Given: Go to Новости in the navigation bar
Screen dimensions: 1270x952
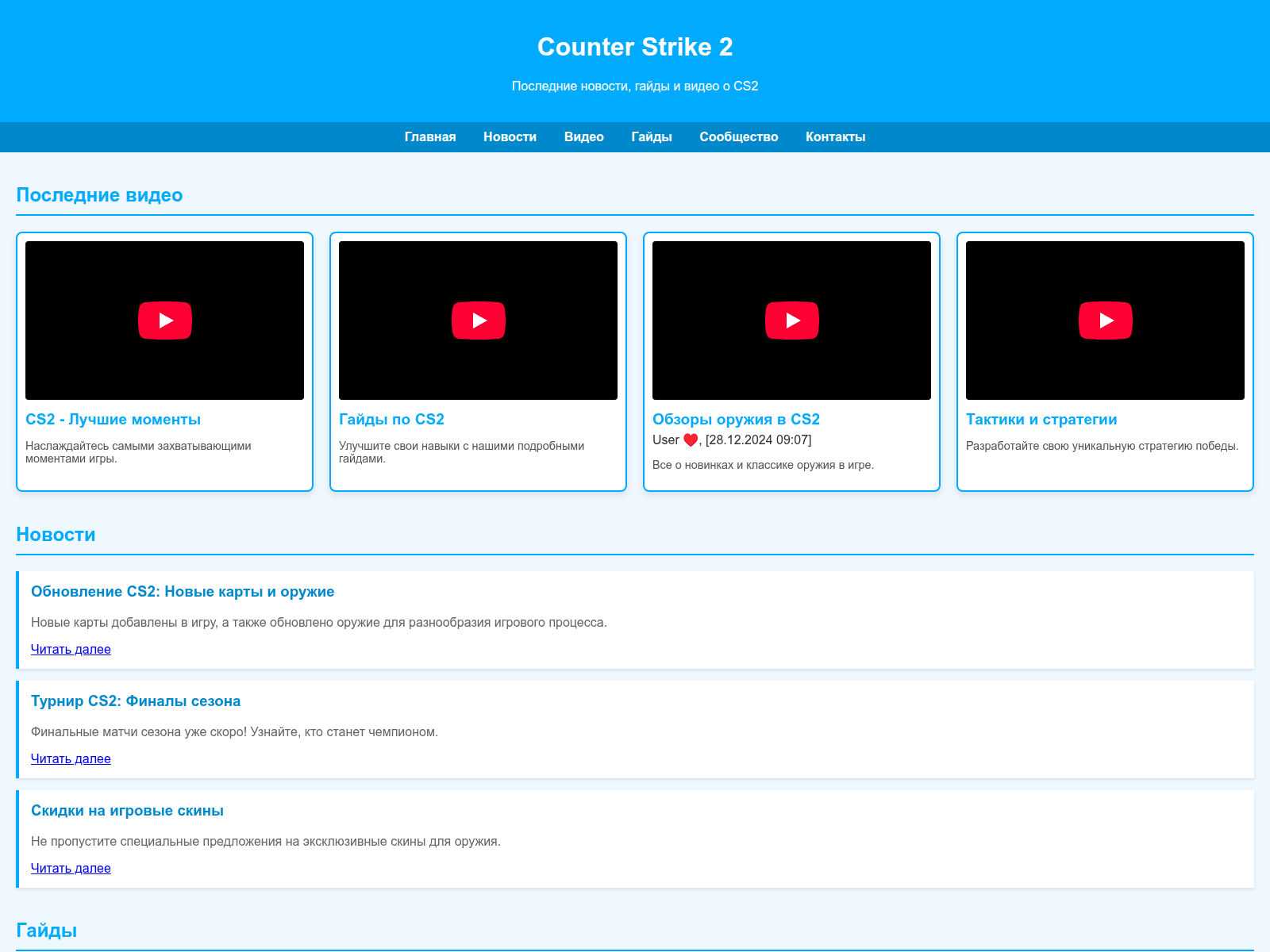Looking at the screenshot, I should point(510,137).
